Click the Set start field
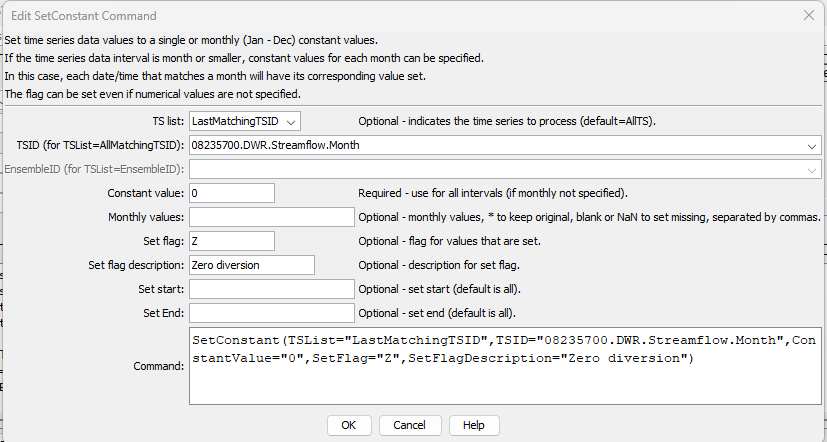Screen dimensions: 827x442 pyautogui.click(x=272, y=289)
